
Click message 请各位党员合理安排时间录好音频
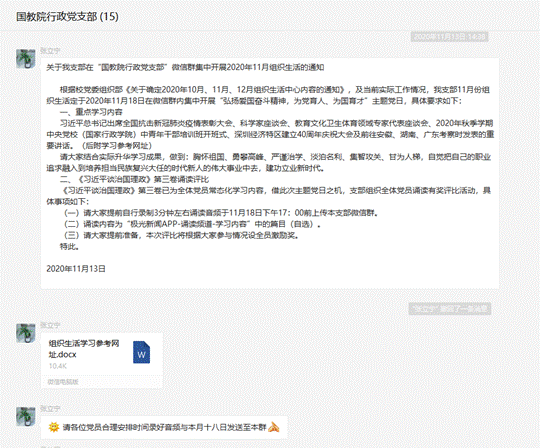pos(165,427)
